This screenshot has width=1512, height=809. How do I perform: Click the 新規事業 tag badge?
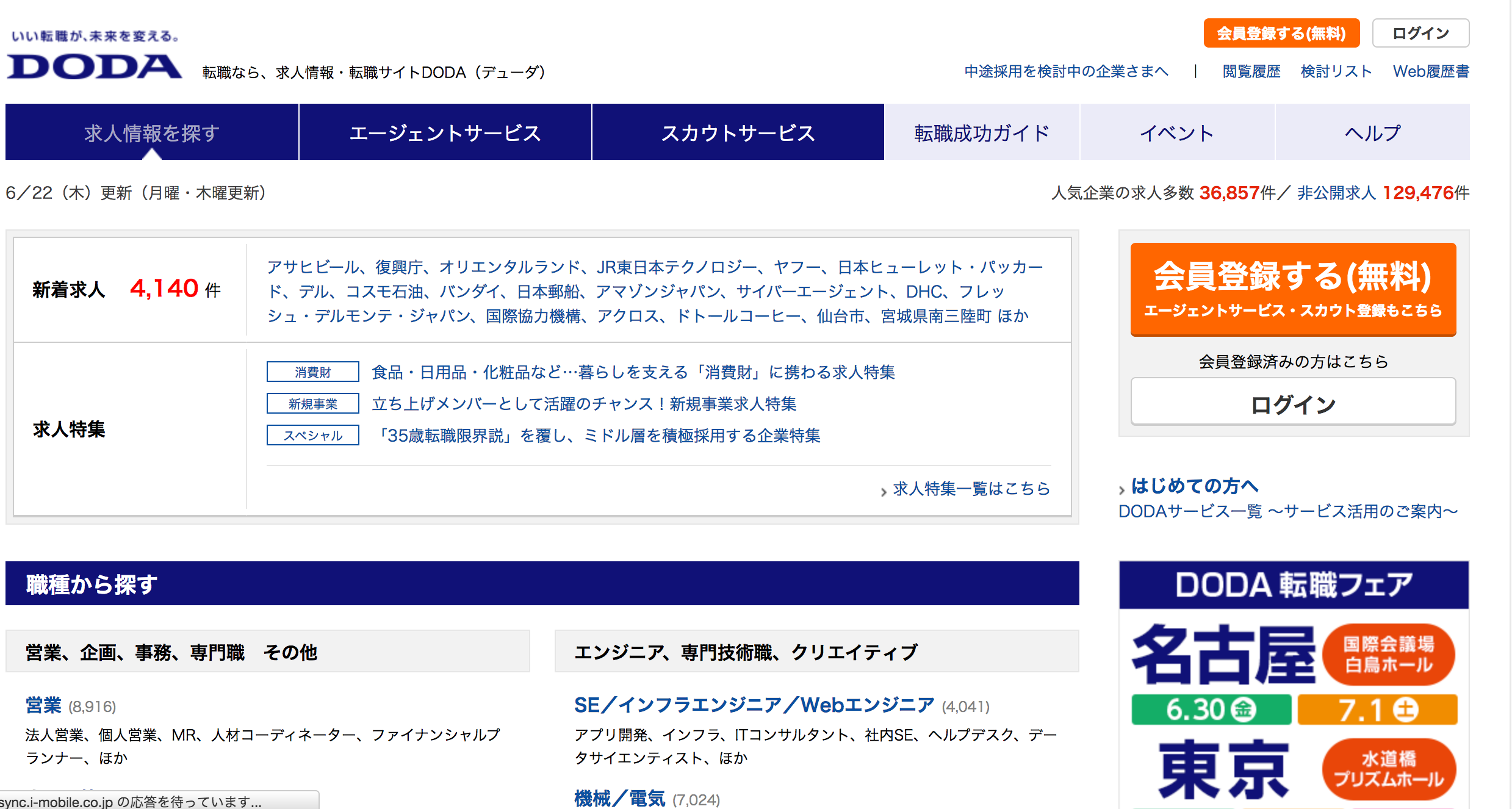[312, 404]
